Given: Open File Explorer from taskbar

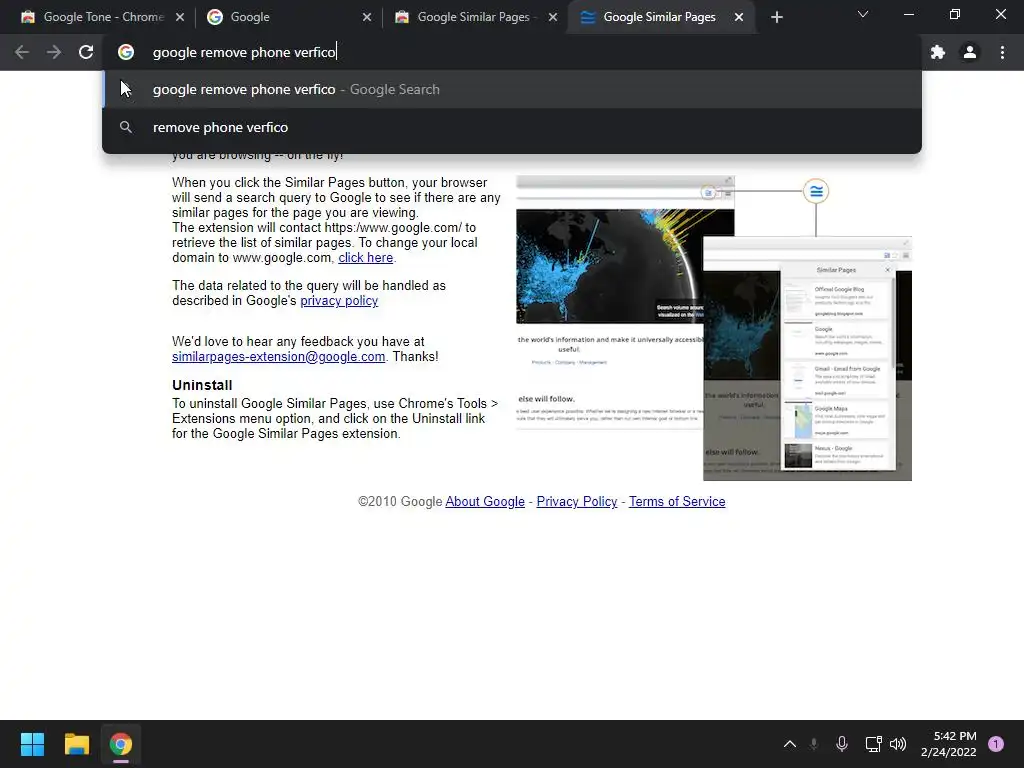Looking at the screenshot, I should (76, 744).
